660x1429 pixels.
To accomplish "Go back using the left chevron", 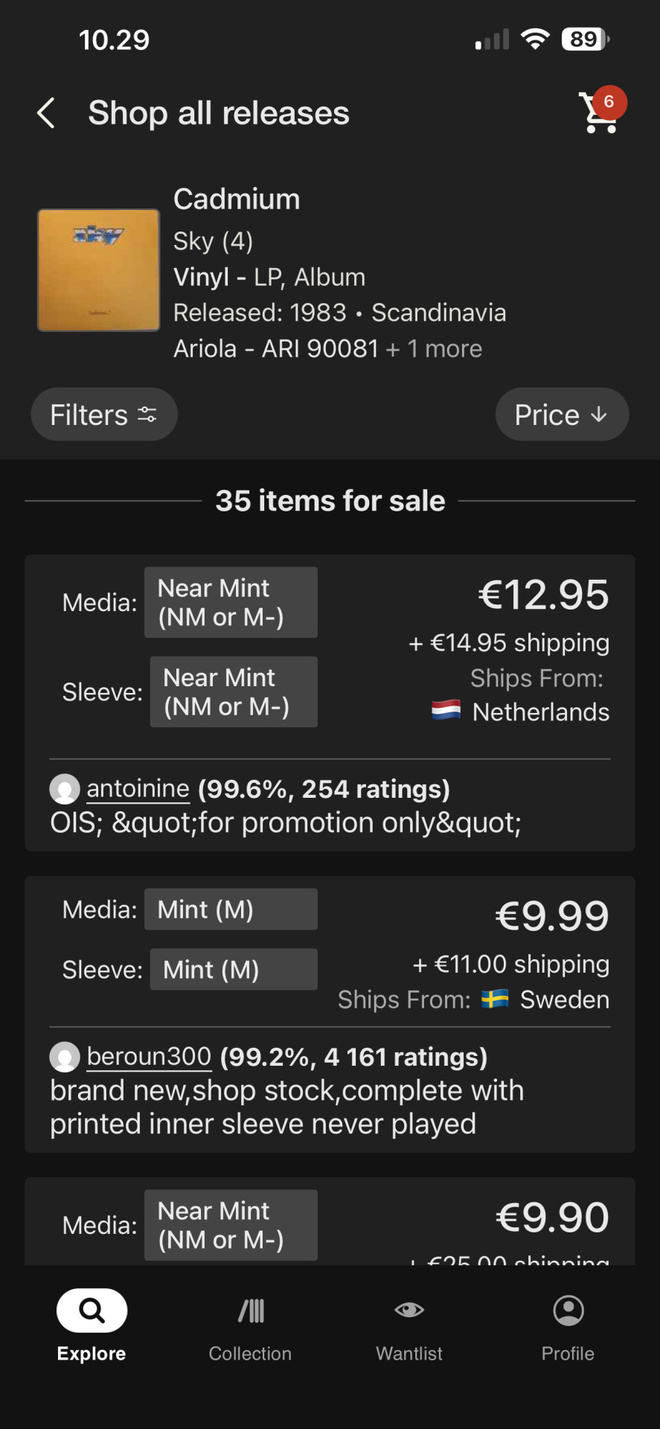I will (46, 113).
